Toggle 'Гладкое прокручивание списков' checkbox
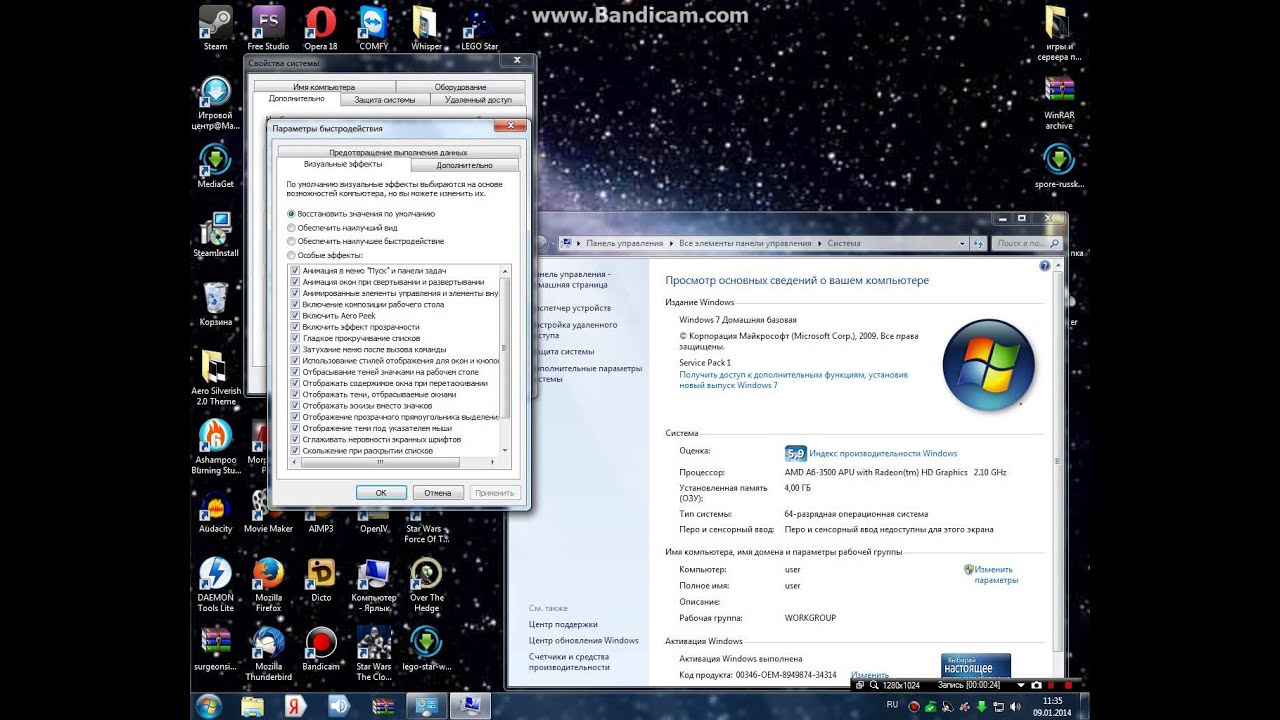 coord(295,338)
